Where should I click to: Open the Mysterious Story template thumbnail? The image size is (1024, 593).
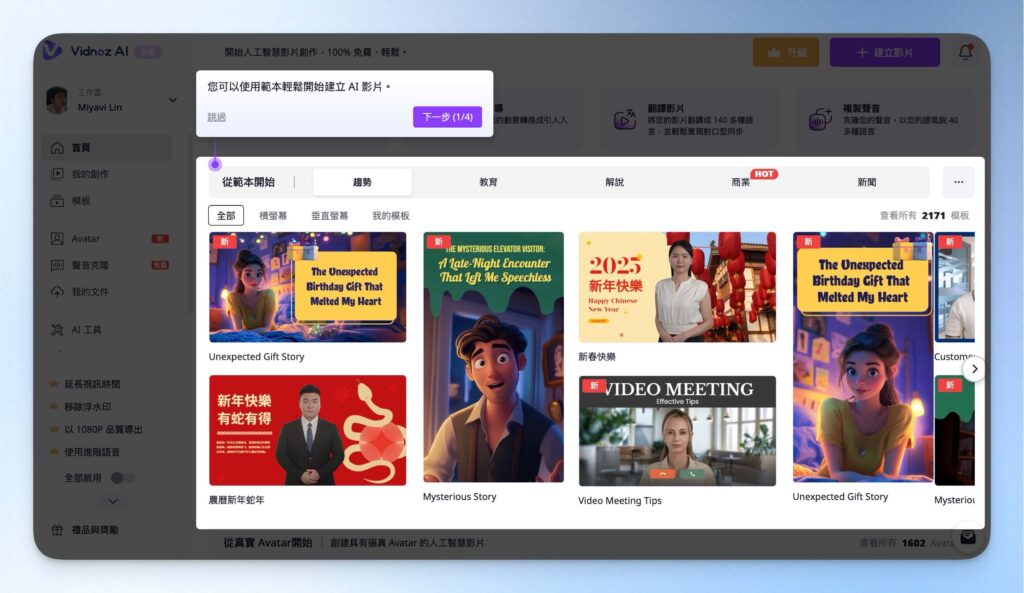click(x=493, y=357)
